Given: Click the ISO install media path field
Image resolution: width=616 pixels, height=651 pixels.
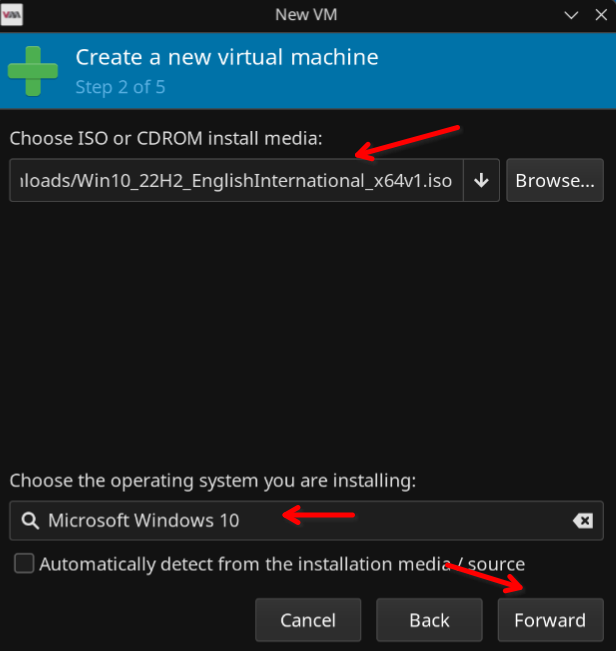Looking at the screenshot, I should [x=236, y=180].
